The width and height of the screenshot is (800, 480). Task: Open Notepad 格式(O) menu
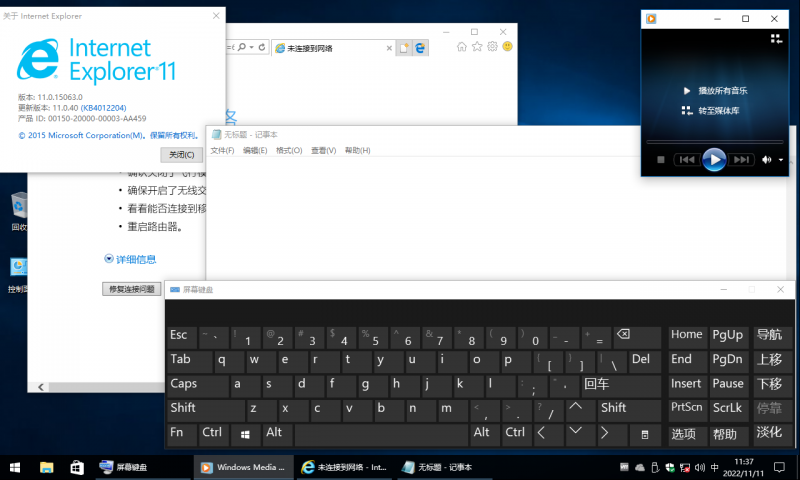coord(289,150)
